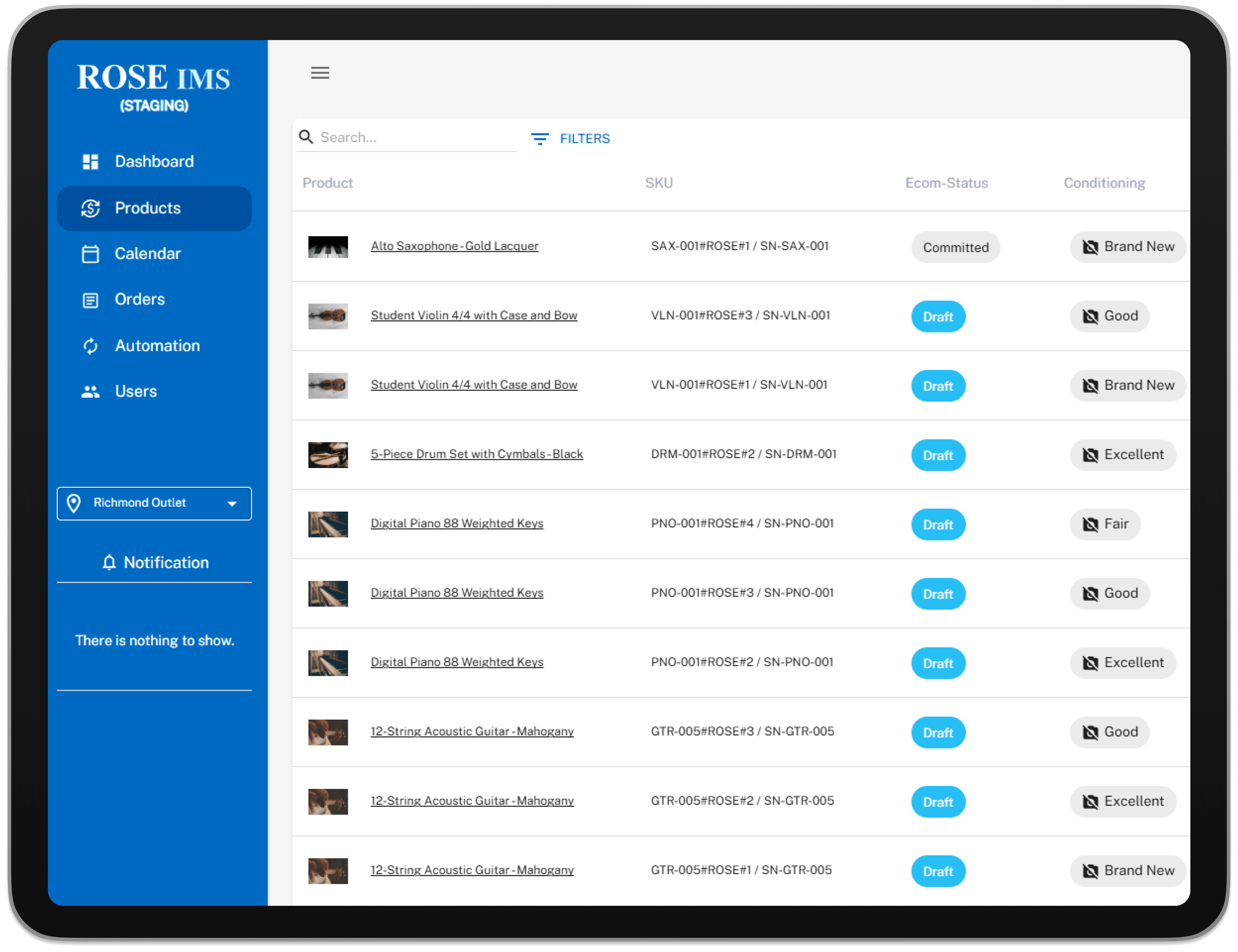Go to the Automation section
Screen dimensions: 1238x952
[157, 346]
